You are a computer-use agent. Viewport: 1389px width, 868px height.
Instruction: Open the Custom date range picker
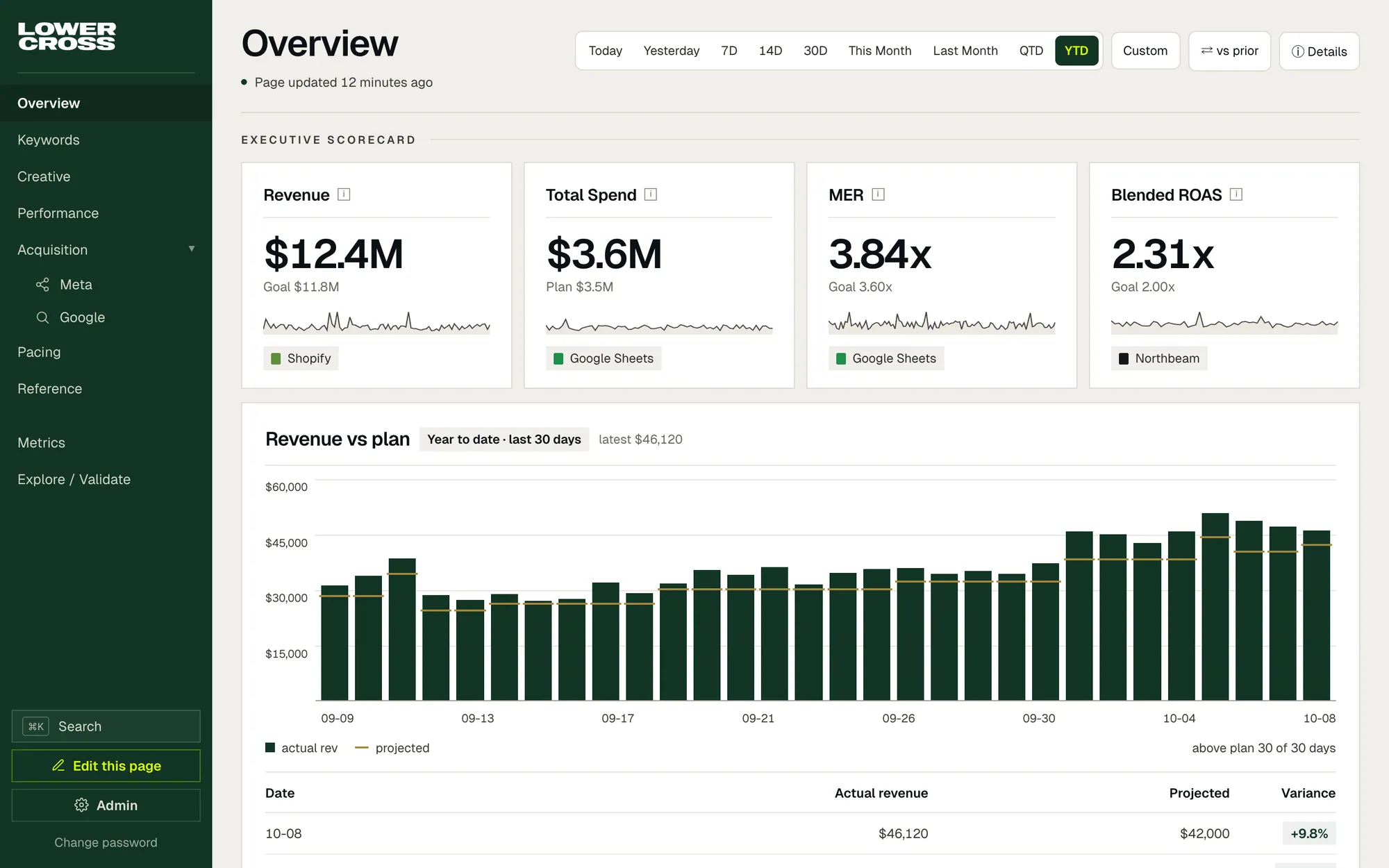pos(1145,51)
